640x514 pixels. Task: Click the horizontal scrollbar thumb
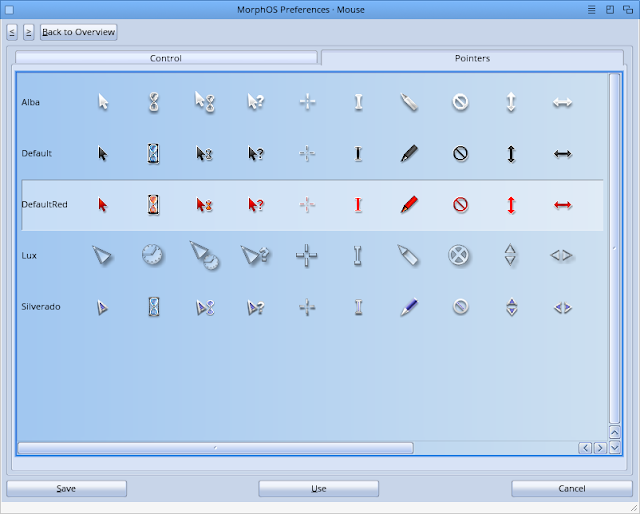click(x=216, y=448)
